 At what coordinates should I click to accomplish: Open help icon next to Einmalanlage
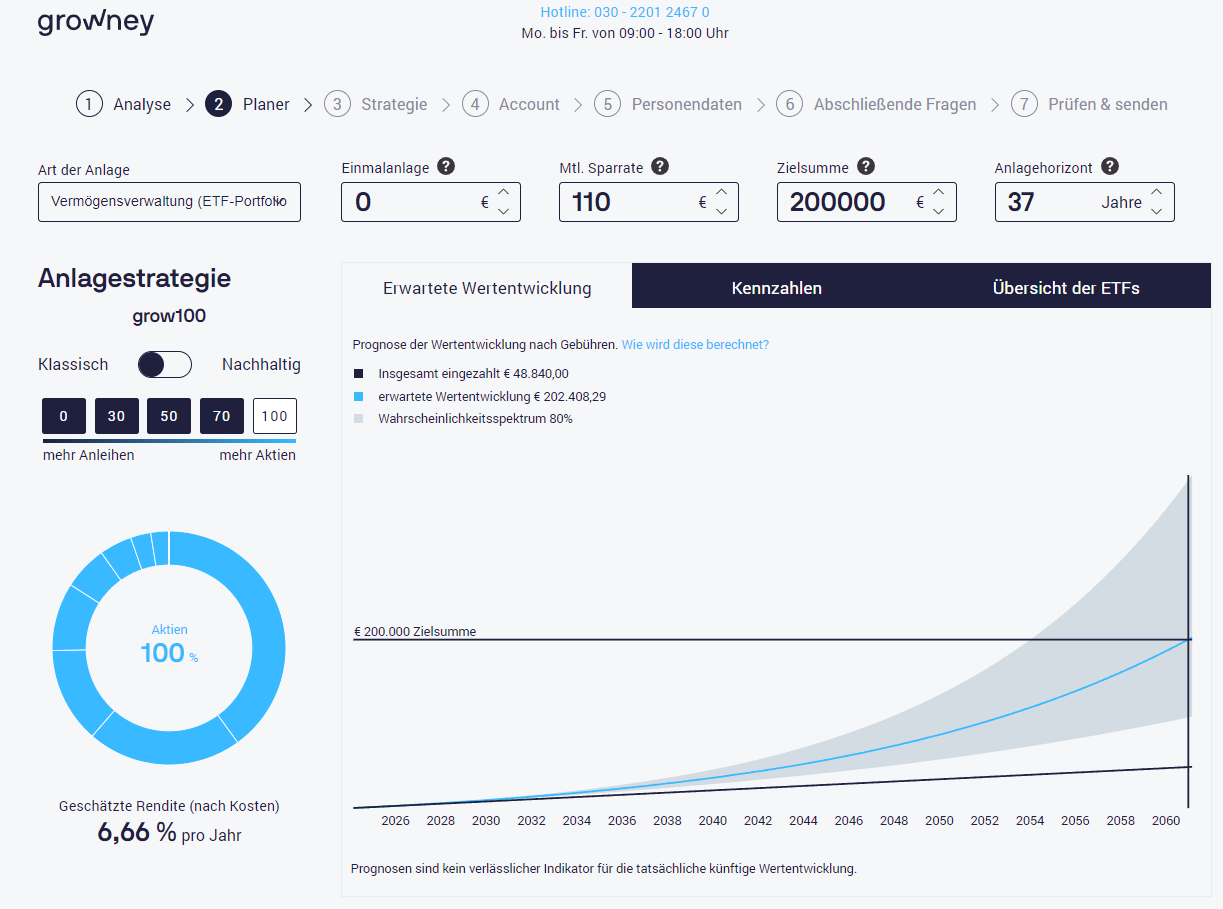point(446,167)
